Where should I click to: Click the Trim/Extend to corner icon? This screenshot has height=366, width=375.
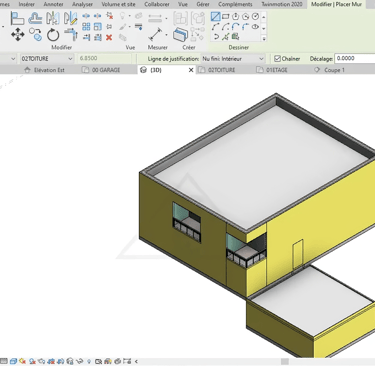[x=71, y=35]
